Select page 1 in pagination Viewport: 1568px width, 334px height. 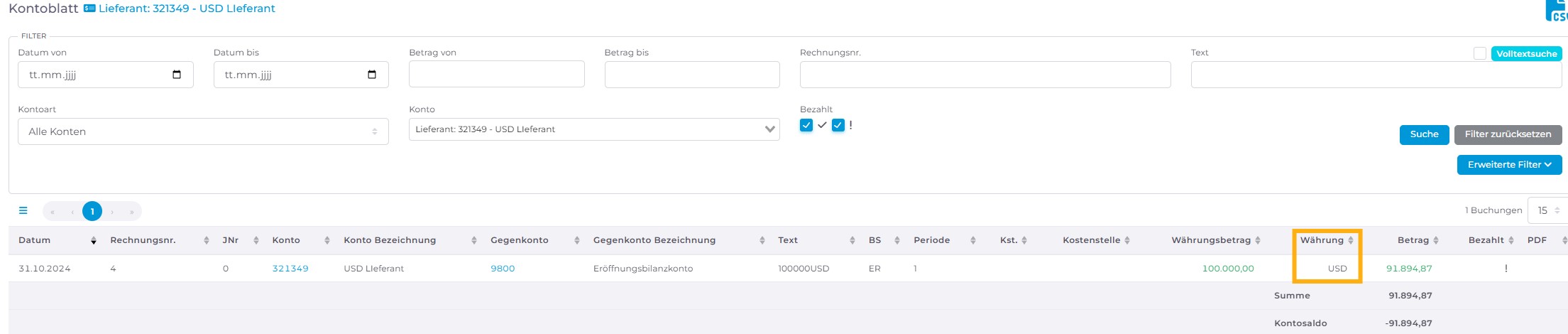tap(92, 211)
